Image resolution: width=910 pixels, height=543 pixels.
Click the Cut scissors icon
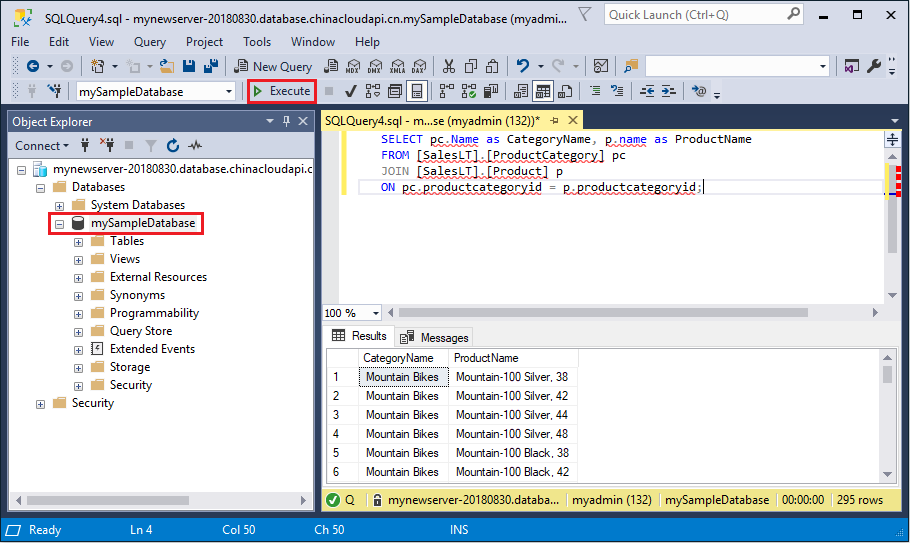coord(449,66)
